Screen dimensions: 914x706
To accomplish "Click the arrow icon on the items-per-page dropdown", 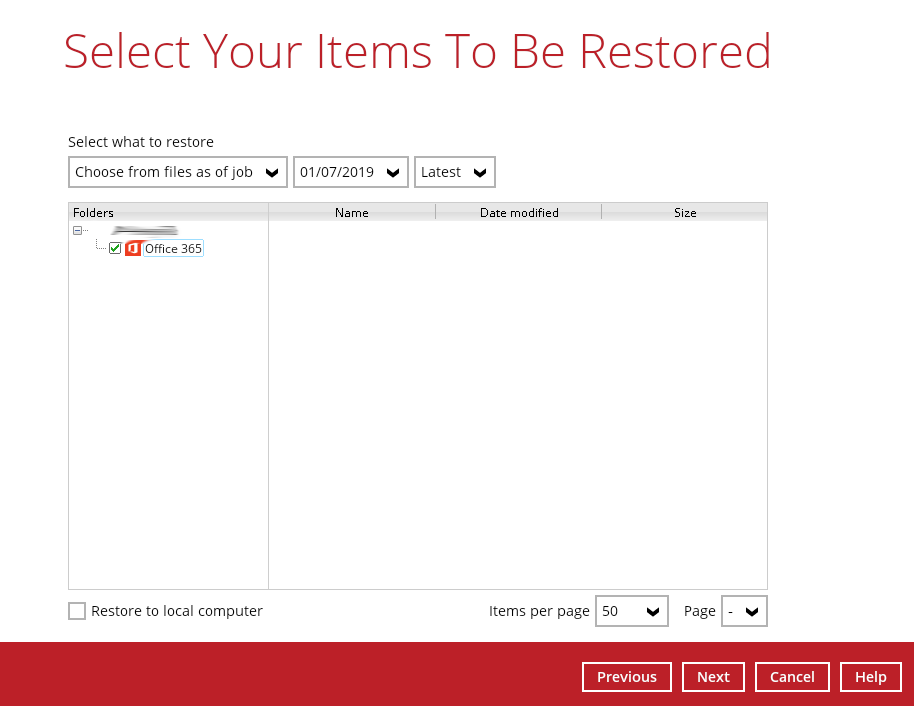I will [655, 611].
